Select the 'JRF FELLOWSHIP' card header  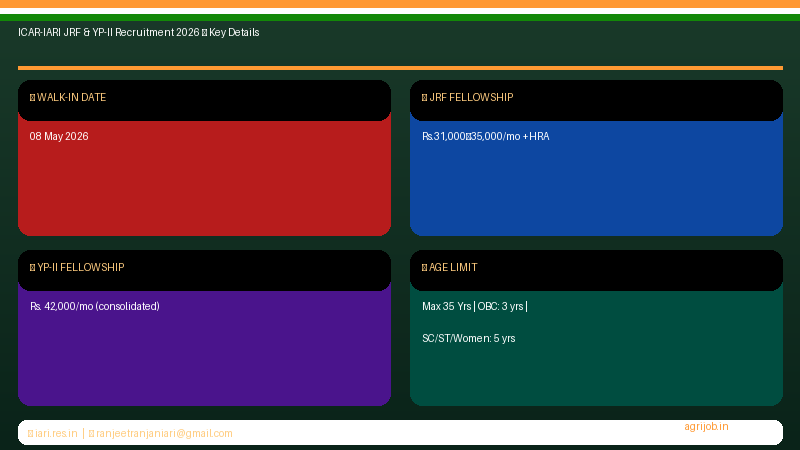pyautogui.click(x=596, y=100)
